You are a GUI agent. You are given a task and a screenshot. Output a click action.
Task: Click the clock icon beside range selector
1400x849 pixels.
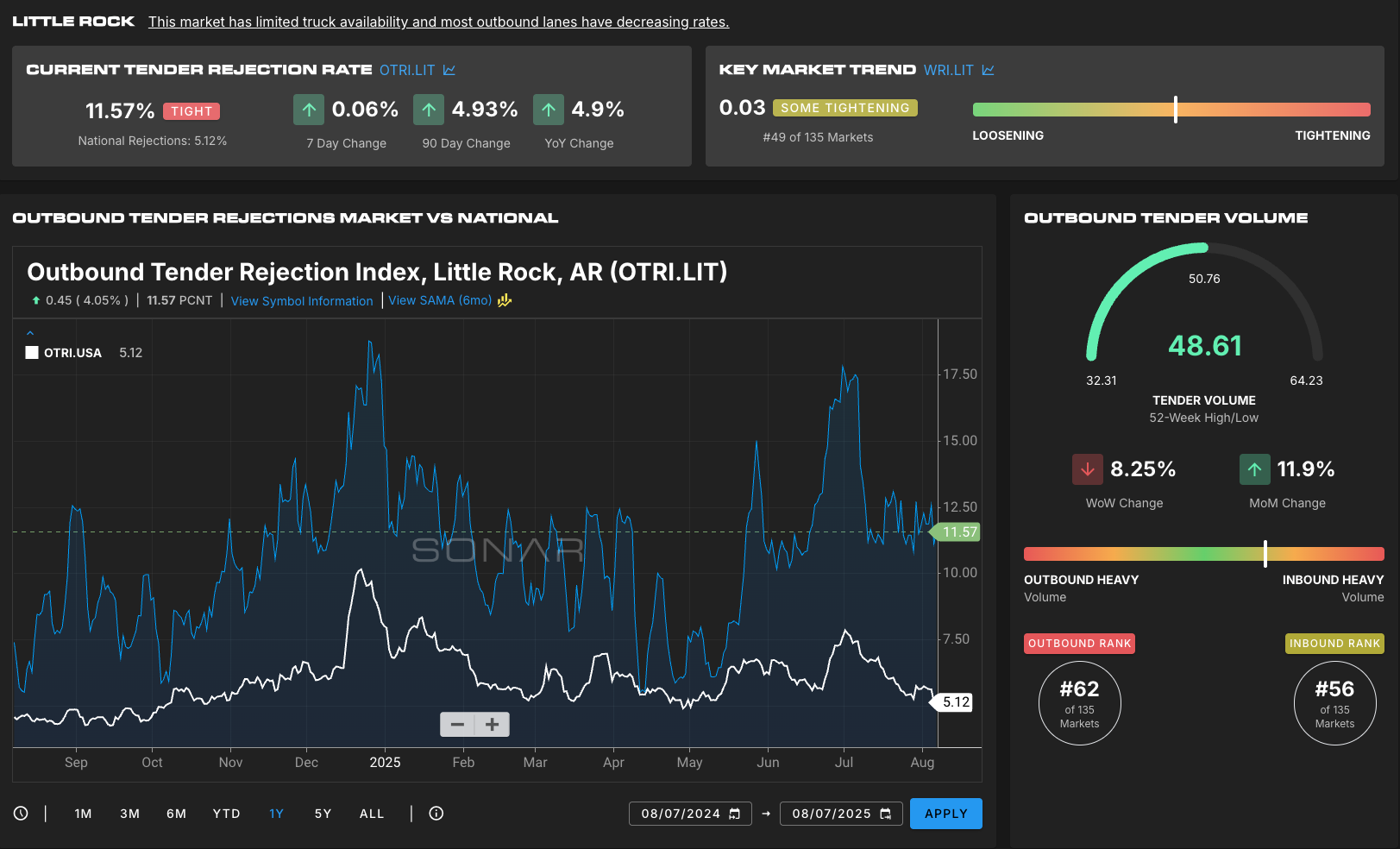click(21, 814)
